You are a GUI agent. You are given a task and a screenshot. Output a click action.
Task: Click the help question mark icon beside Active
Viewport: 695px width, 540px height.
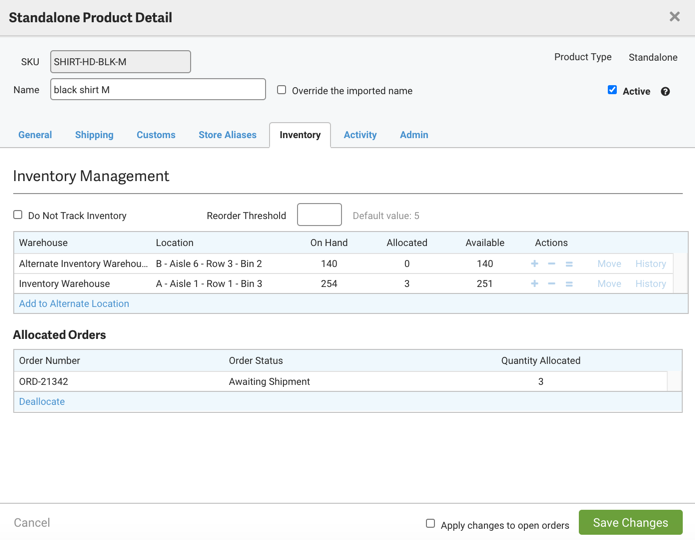pyautogui.click(x=665, y=91)
